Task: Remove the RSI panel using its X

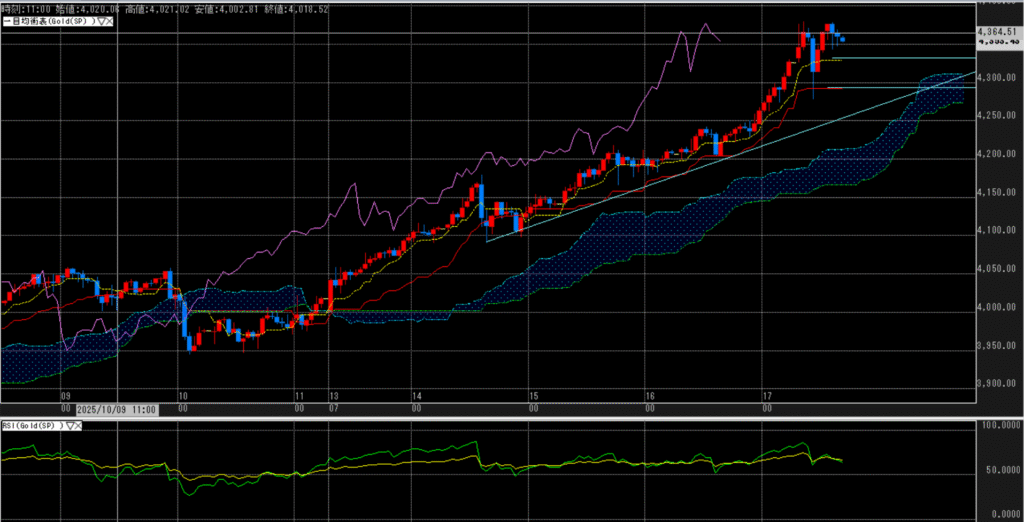Action: [78, 426]
